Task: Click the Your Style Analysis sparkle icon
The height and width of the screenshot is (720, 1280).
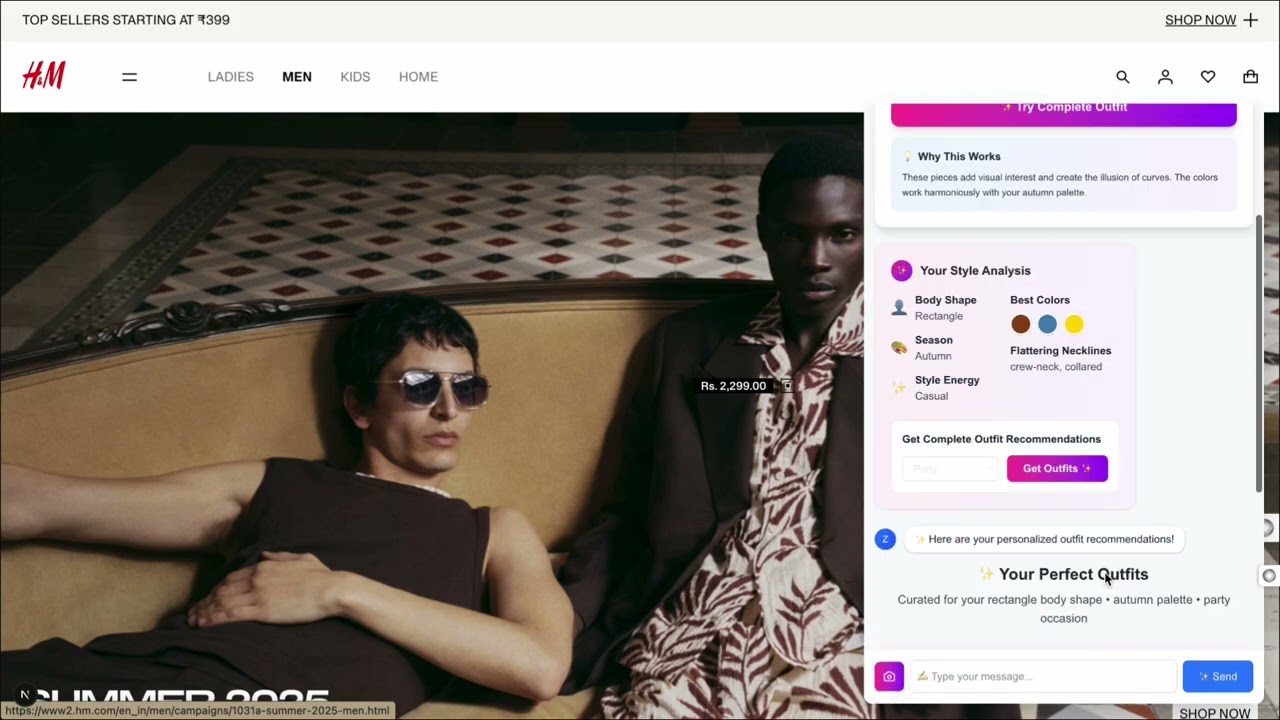Action: [901, 270]
